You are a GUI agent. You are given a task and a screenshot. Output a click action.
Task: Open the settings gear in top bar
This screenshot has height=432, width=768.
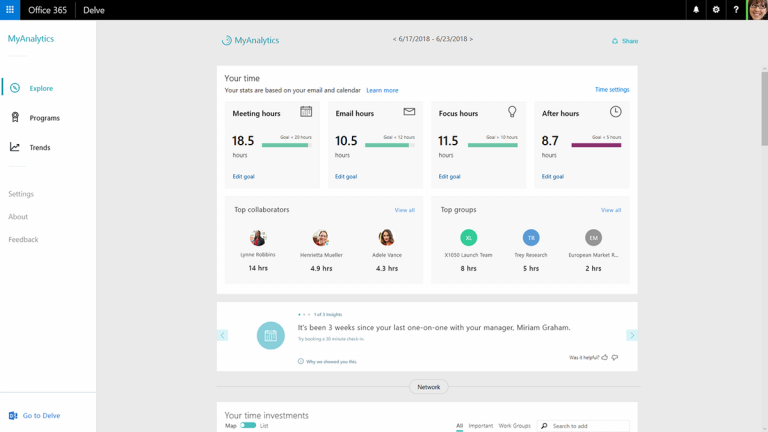(x=716, y=10)
